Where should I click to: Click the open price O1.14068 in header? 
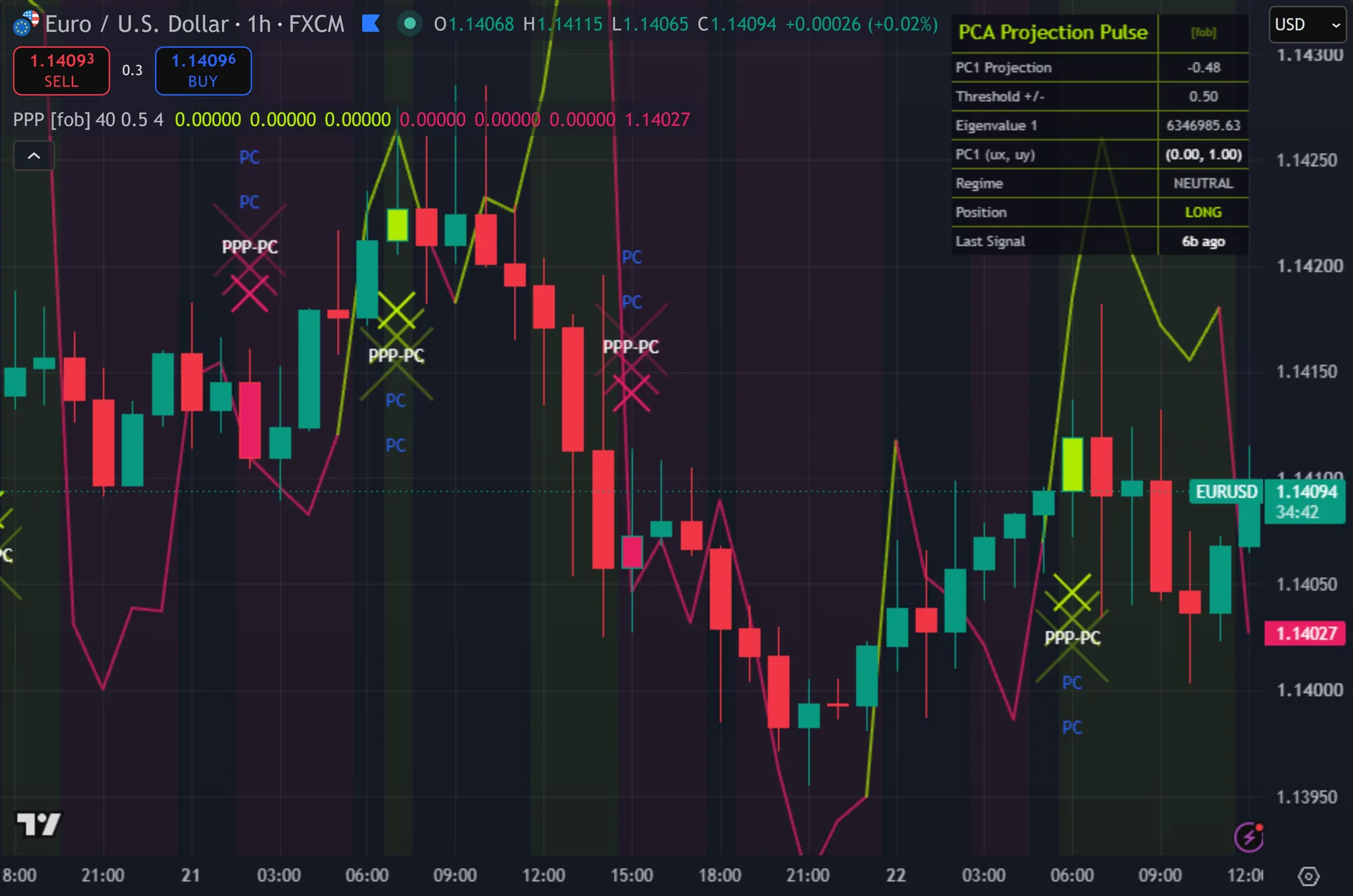[x=474, y=24]
